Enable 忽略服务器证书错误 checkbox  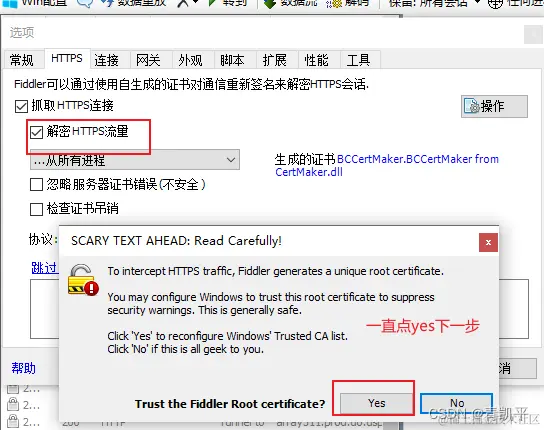pos(36,185)
